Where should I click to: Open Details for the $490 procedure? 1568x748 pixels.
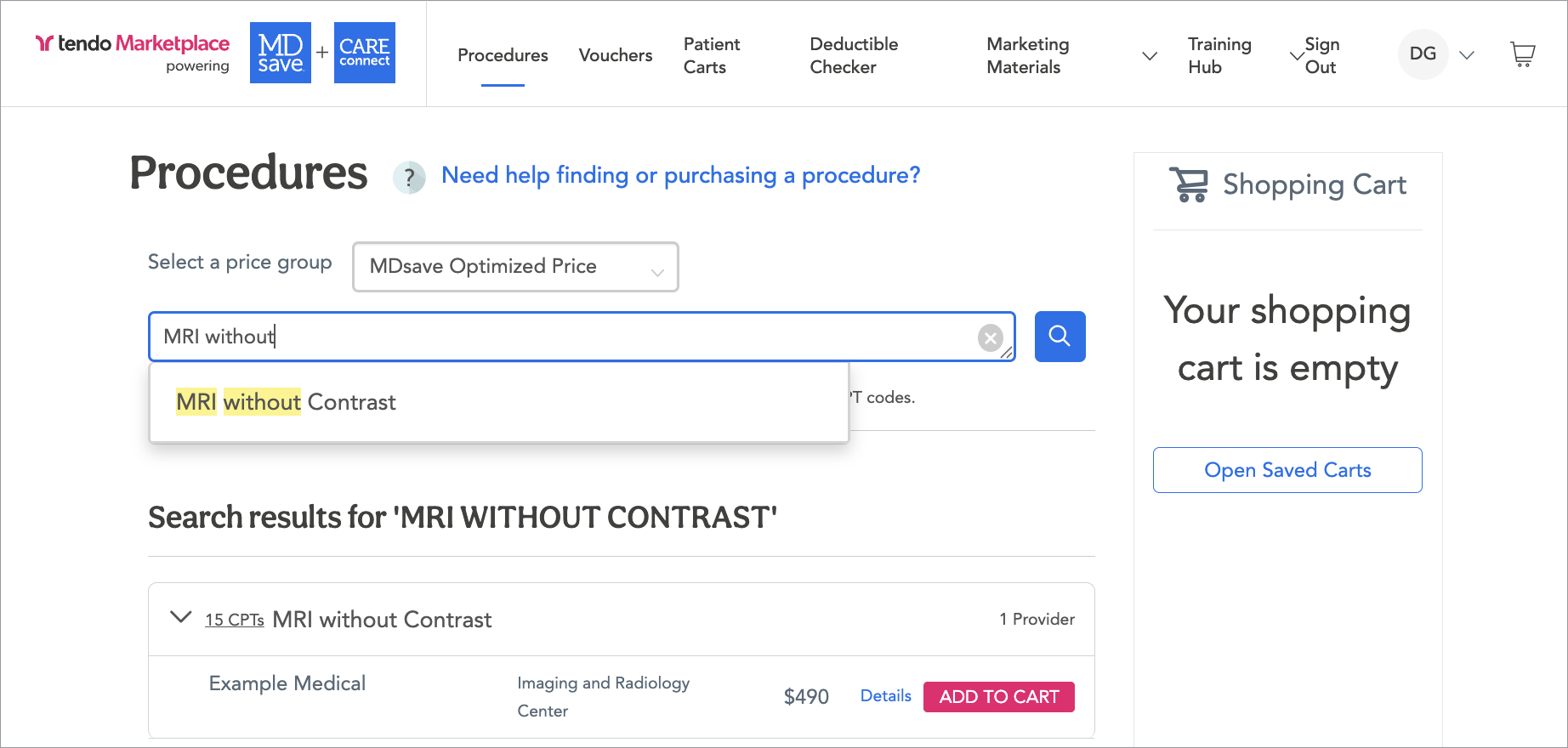(x=885, y=696)
